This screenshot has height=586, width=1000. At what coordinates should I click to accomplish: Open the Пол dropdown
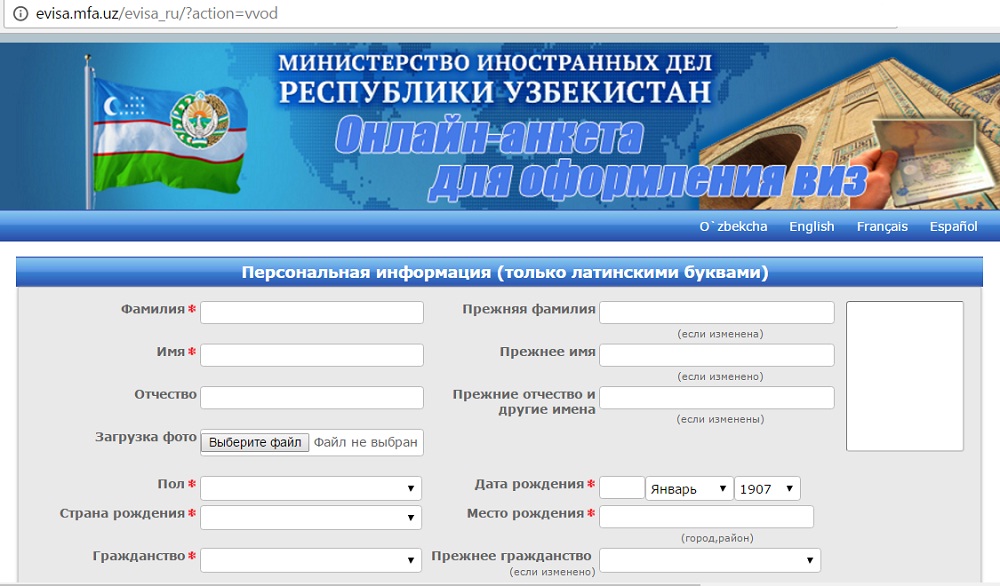coord(311,488)
